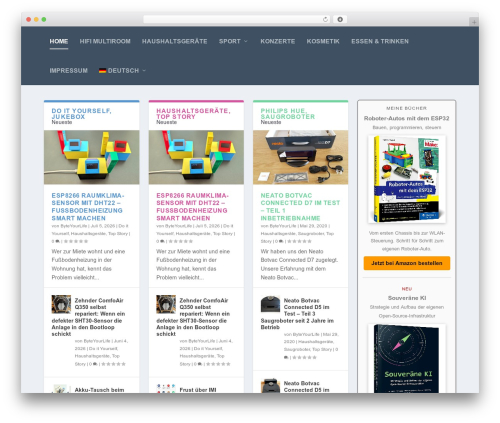This screenshot has width=500, height=423.
Task: Open the Konzerte menu item
Action: pos(278,41)
